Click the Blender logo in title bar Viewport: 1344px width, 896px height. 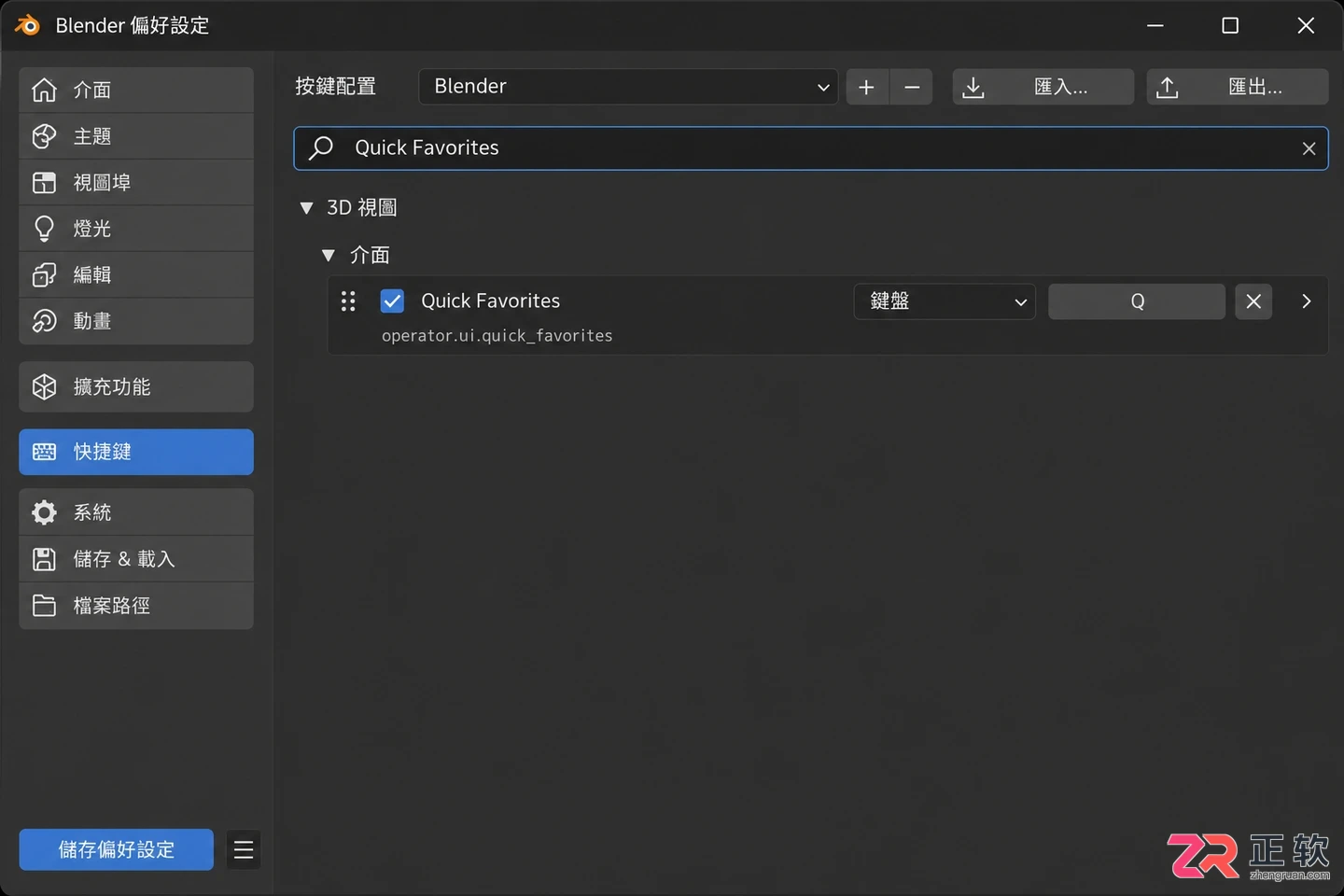pos(28,25)
